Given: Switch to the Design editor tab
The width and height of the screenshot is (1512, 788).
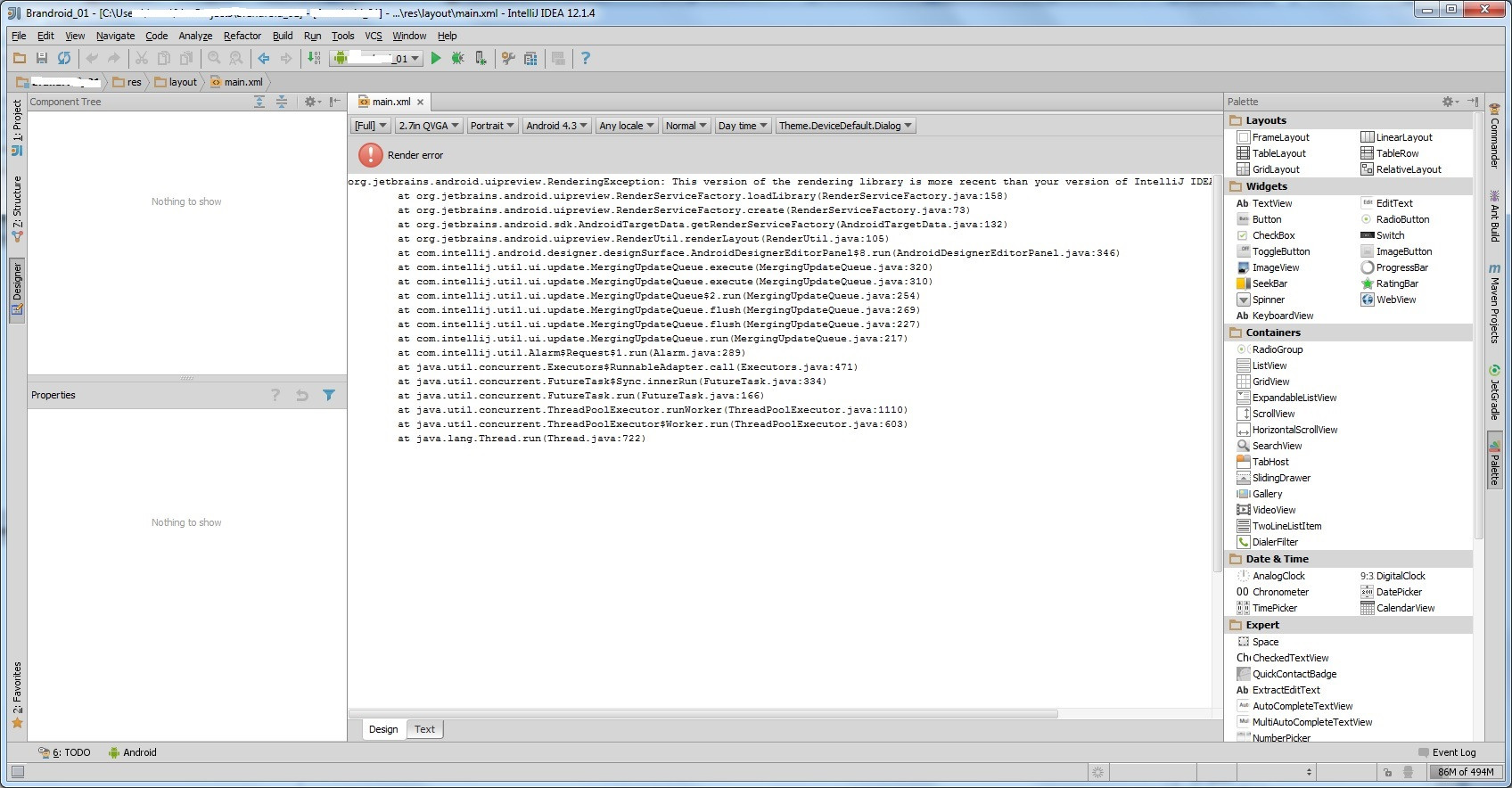Looking at the screenshot, I should coord(383,729).
